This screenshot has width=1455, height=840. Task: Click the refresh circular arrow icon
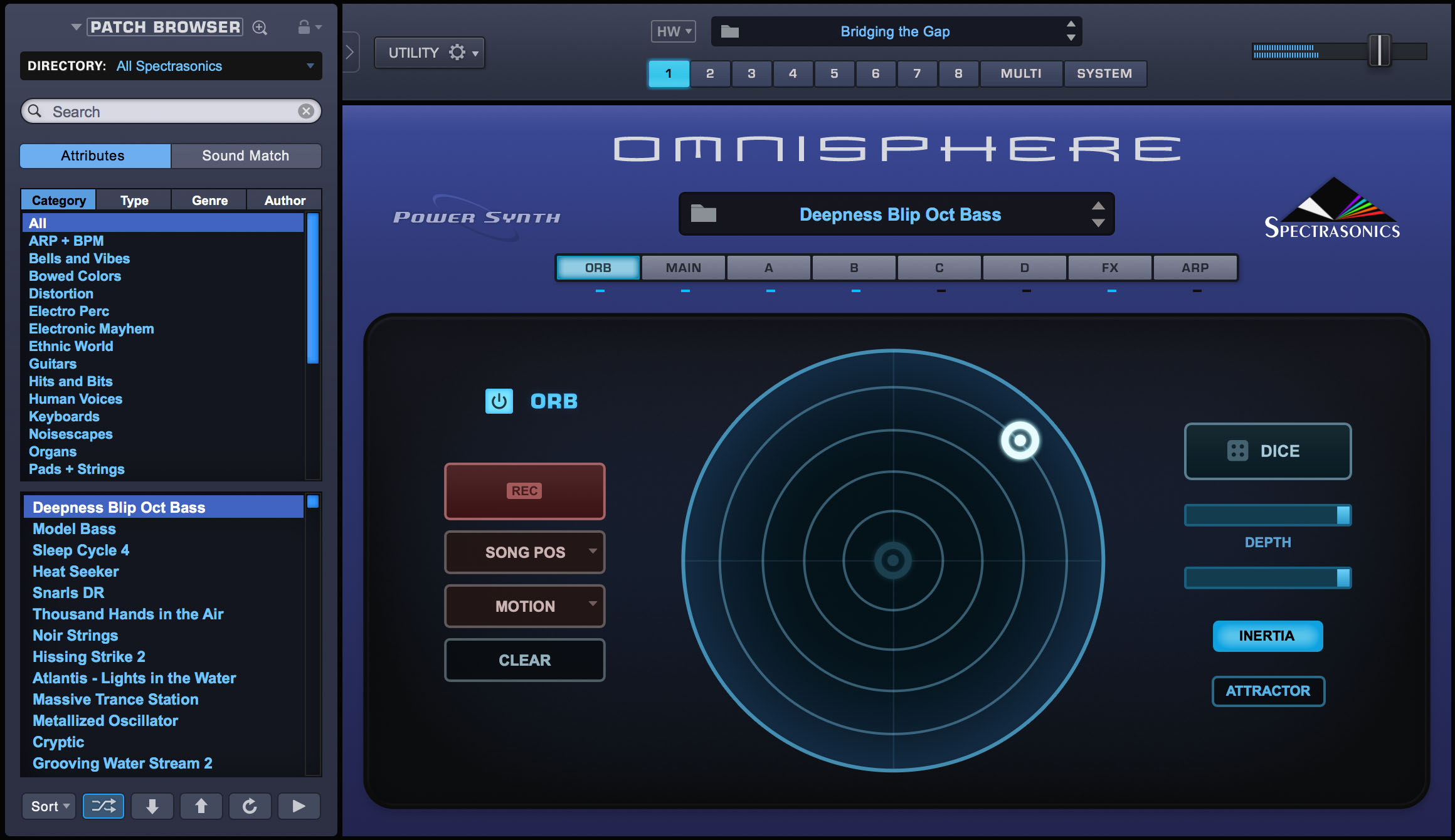click(x=250, y=806)
